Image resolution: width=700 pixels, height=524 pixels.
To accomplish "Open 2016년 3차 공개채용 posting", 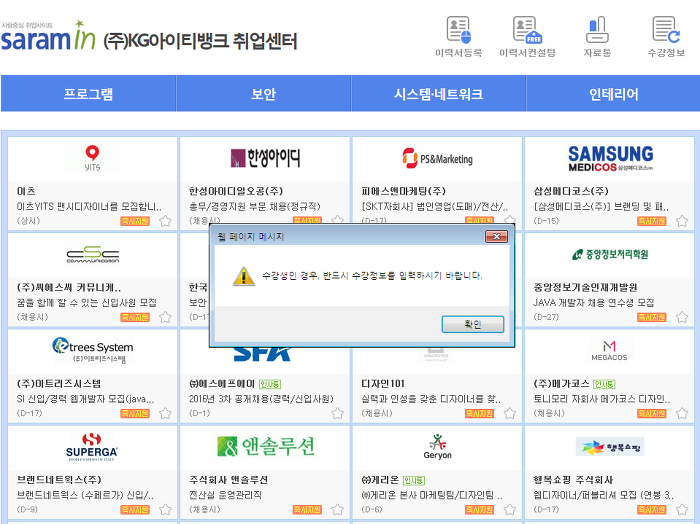I will pyautogui.click(x=261, y=399).
